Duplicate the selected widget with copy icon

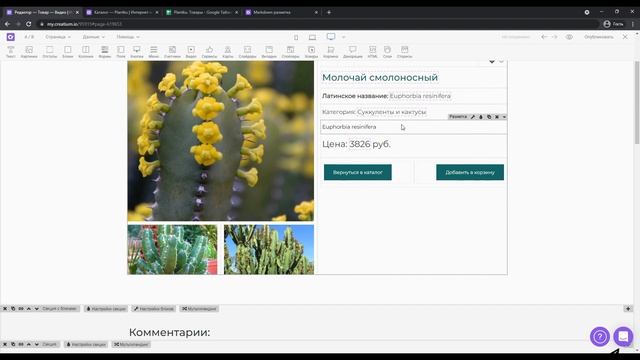489,117
